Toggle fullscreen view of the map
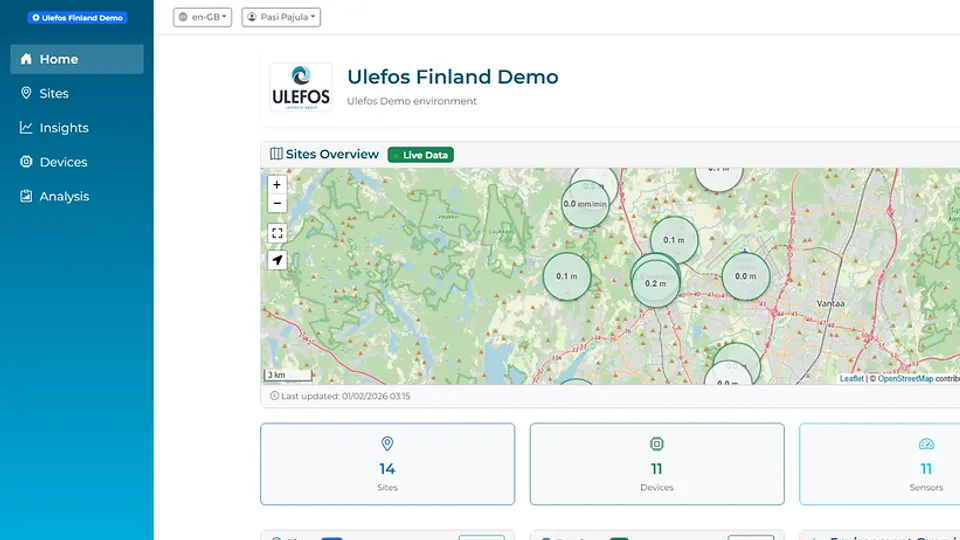The width and height of the screenshot is (960, 540). click(x=277, y=233)
